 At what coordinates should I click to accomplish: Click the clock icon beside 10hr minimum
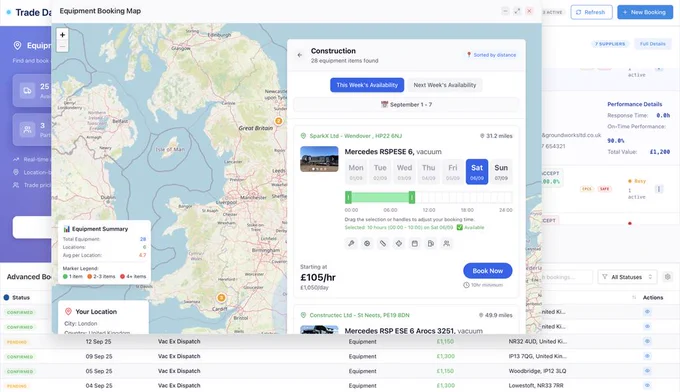466,285
